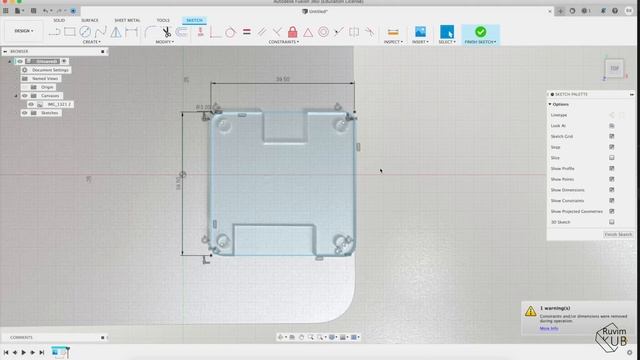The width and height of the screenshot is (640, 360).
Task: Select the Spline sketch tool
Action: point(100,32)
